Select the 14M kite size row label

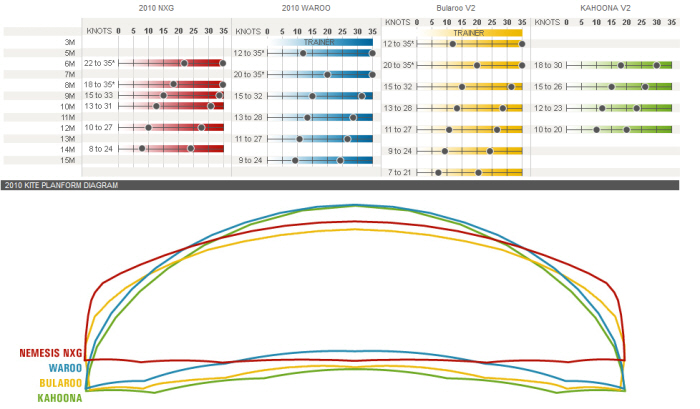68,149
